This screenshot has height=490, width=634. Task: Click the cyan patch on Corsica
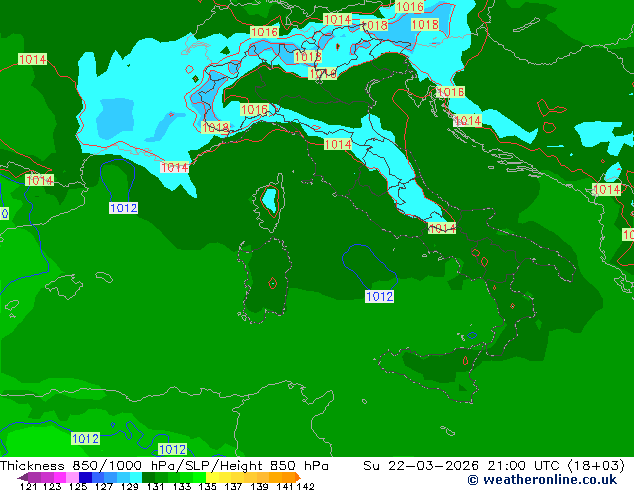(269, 201)
